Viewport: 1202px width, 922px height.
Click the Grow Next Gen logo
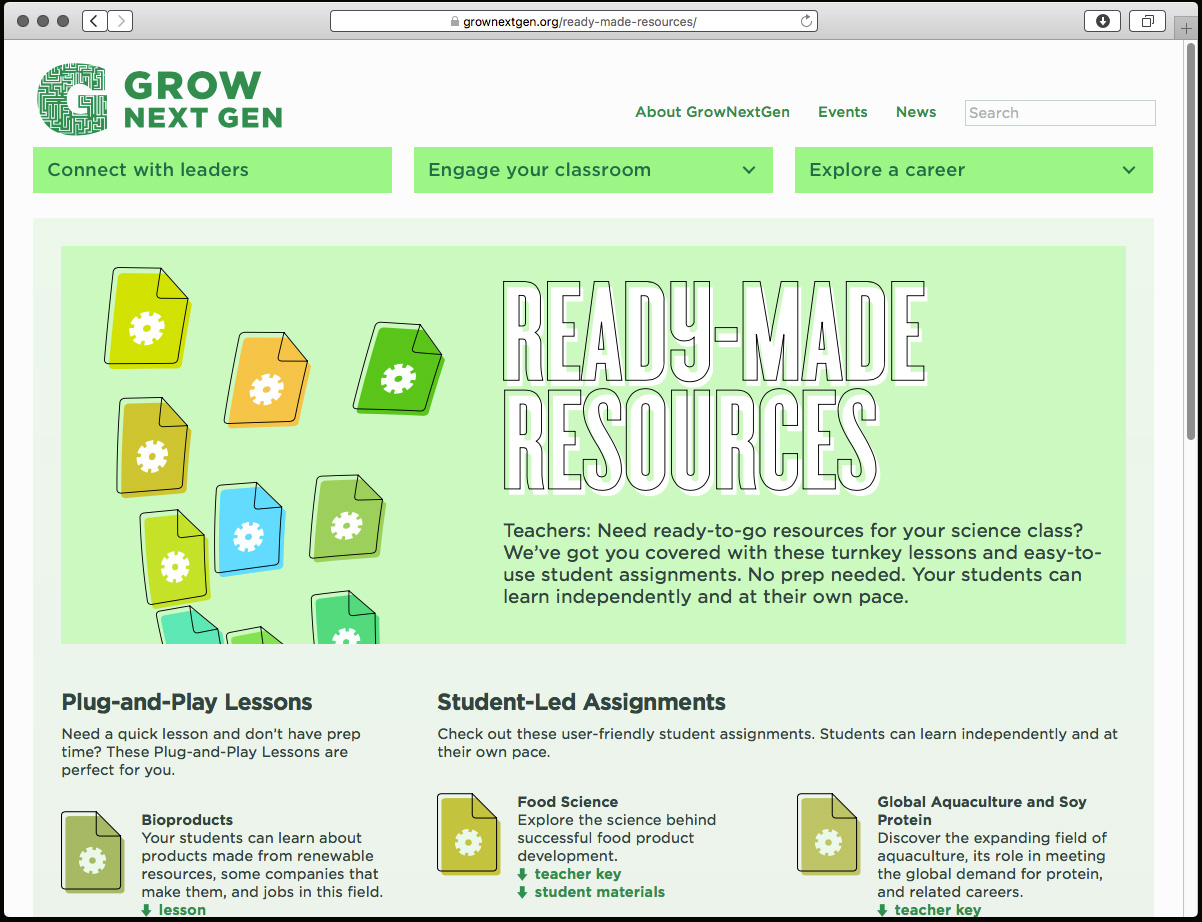[160, 100]
